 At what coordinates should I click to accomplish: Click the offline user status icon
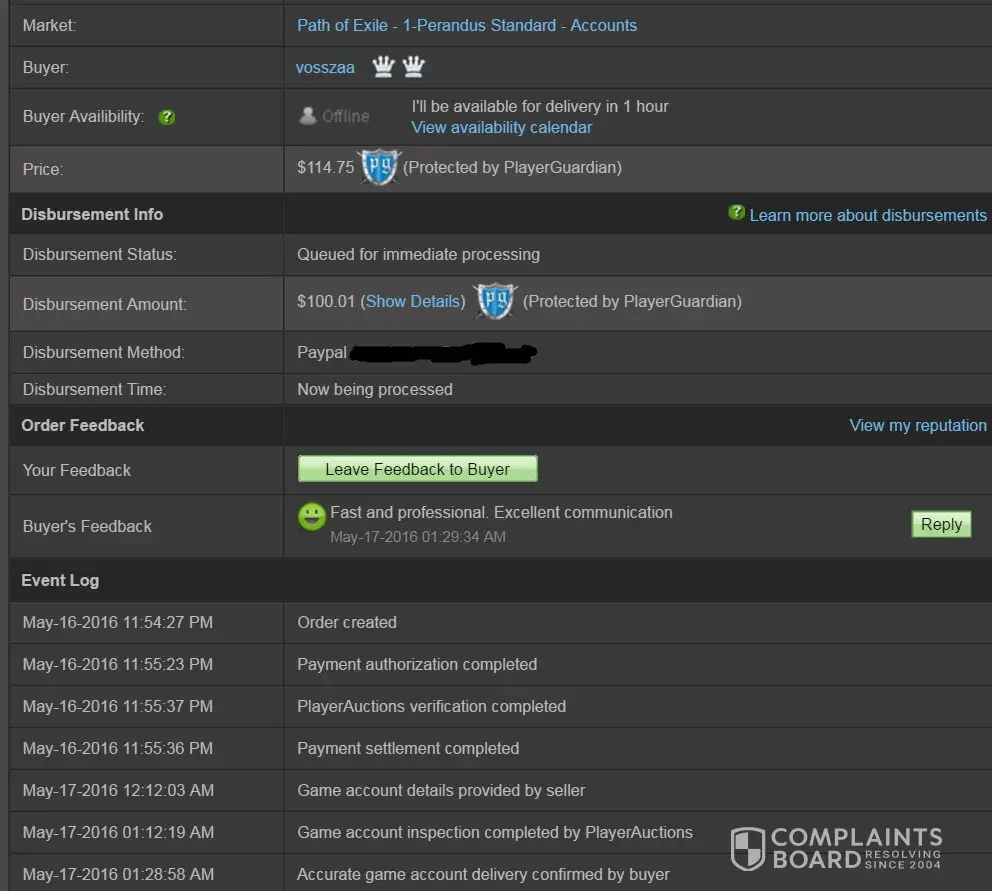coord(308,116)
